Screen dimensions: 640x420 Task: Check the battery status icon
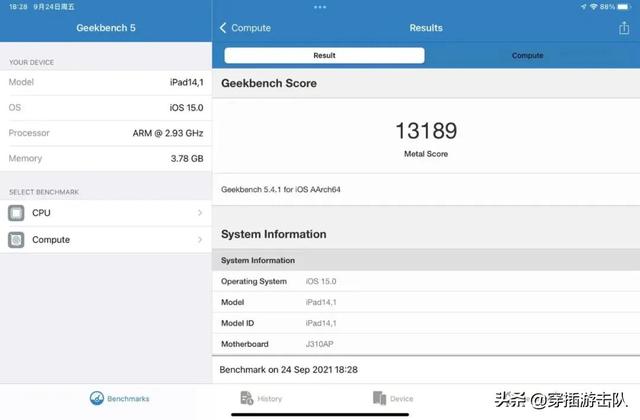[624, 7]
